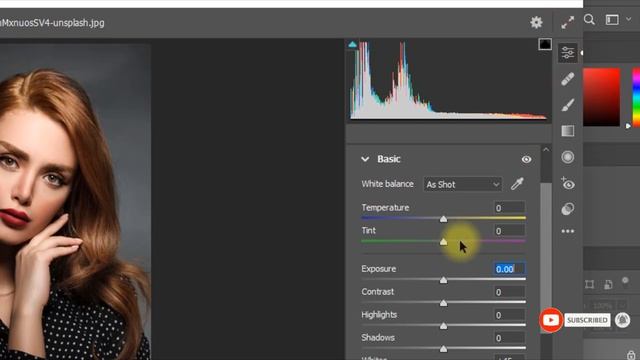The height and width of the screenshot is (360, 640).
Task: Click the unsplash.jpg file name title
Action: tap(52, 23)
